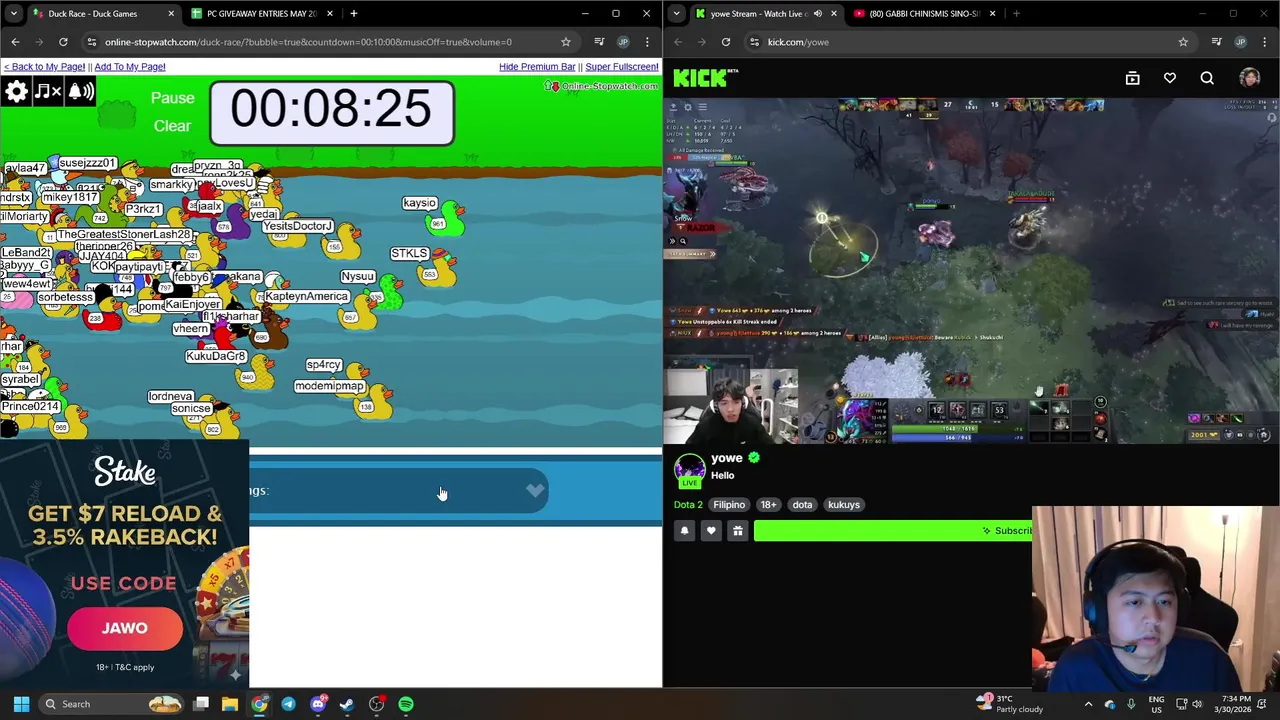Open tab search dropdown in right browser
Viewport: 1280px width, 720px height.
[x=677, y=14]
